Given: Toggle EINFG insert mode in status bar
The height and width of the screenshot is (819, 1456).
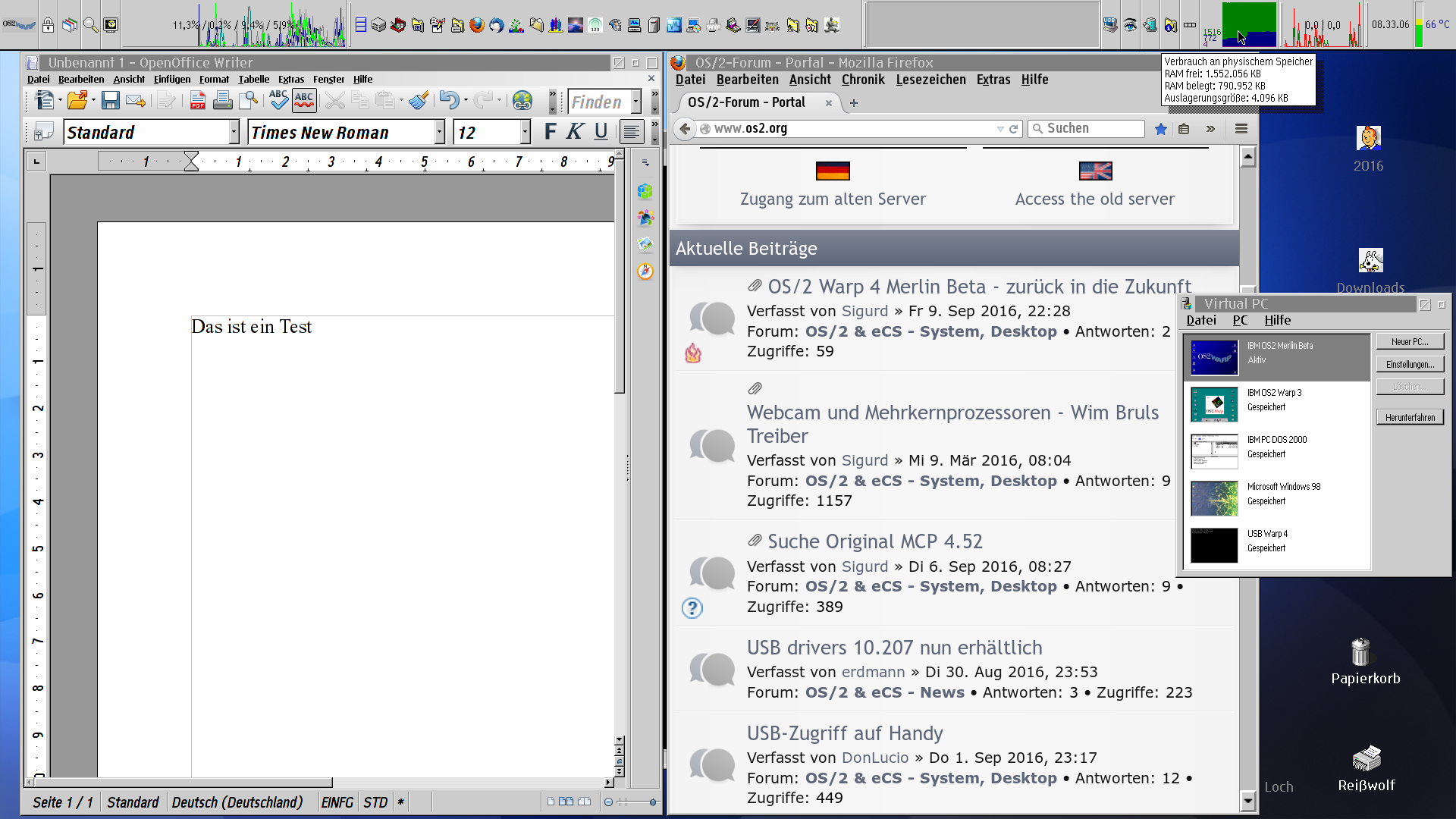Looking at the screenshot, I should coord(337,802).
